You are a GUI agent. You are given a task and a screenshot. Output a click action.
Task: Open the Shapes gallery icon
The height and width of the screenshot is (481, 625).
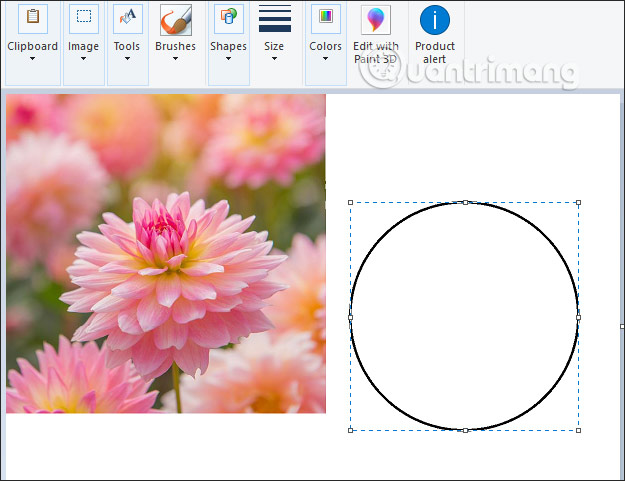(x=229, y=19)
